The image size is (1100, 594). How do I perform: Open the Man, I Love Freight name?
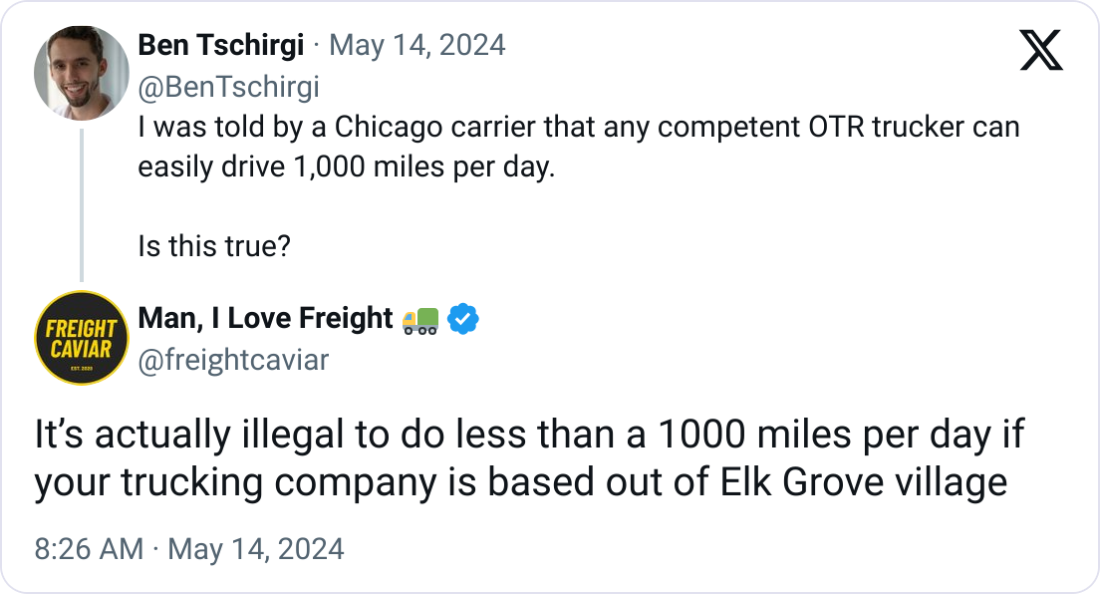click(x=265, y=318)
